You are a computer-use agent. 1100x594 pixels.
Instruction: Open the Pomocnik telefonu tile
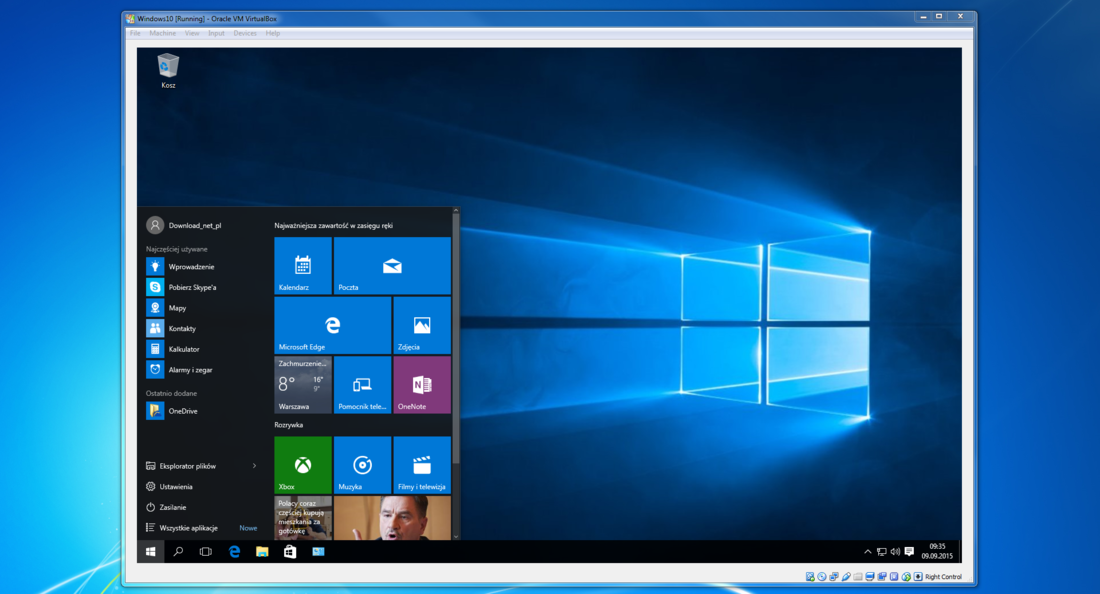363,385
